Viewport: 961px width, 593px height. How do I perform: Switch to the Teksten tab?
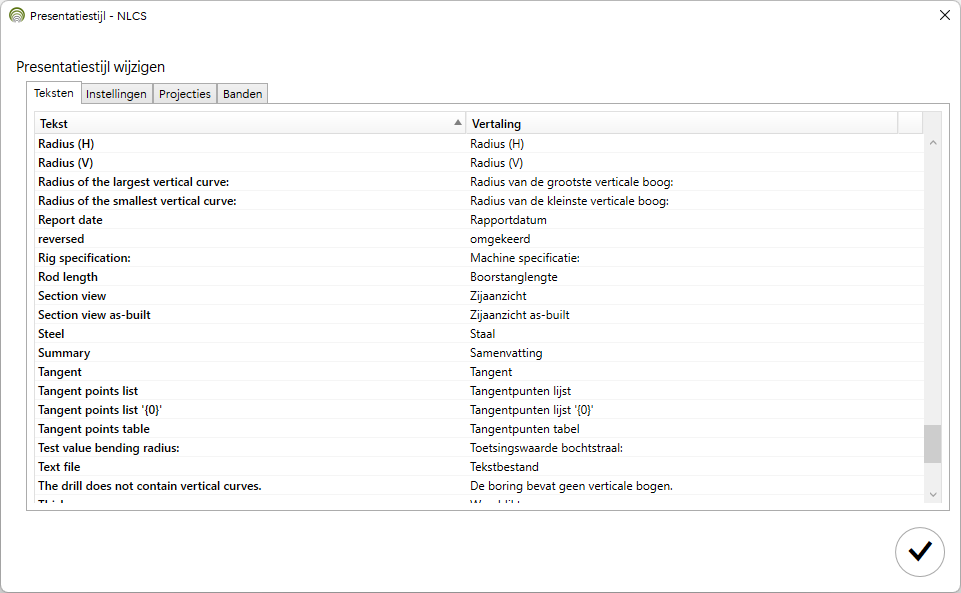pyautogui.click(x=54, y=93)
